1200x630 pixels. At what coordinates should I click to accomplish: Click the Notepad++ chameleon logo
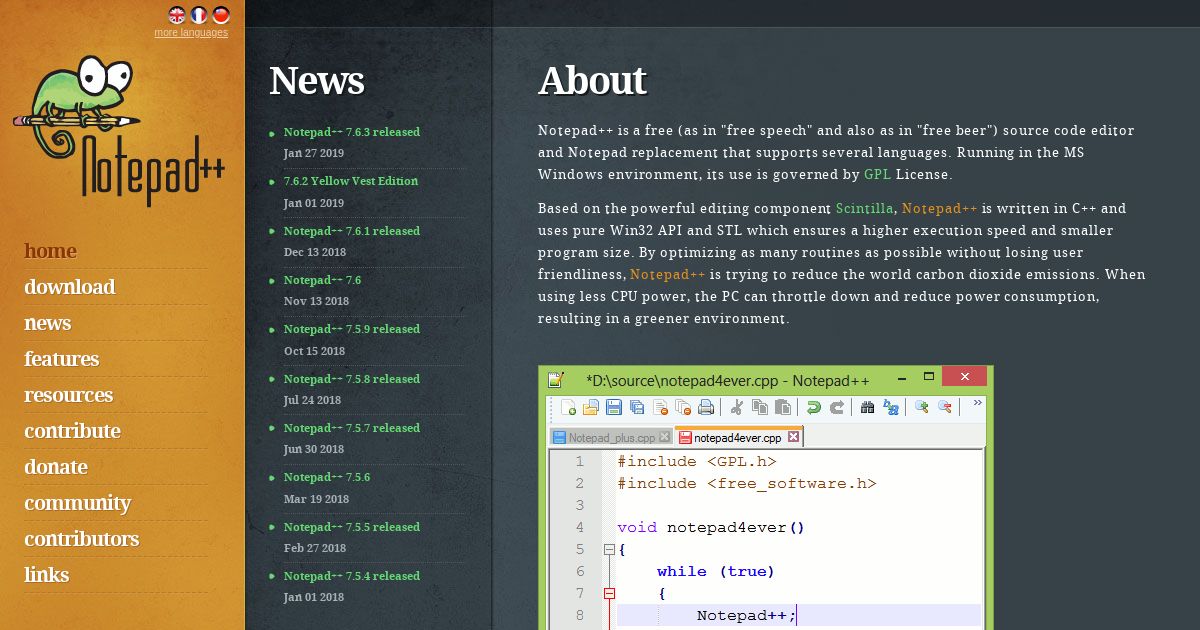tap(119, 129)
